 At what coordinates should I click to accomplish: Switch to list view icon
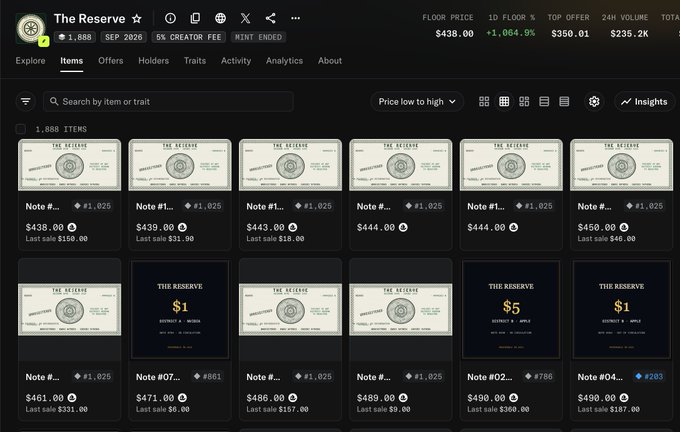coord(544,101)
